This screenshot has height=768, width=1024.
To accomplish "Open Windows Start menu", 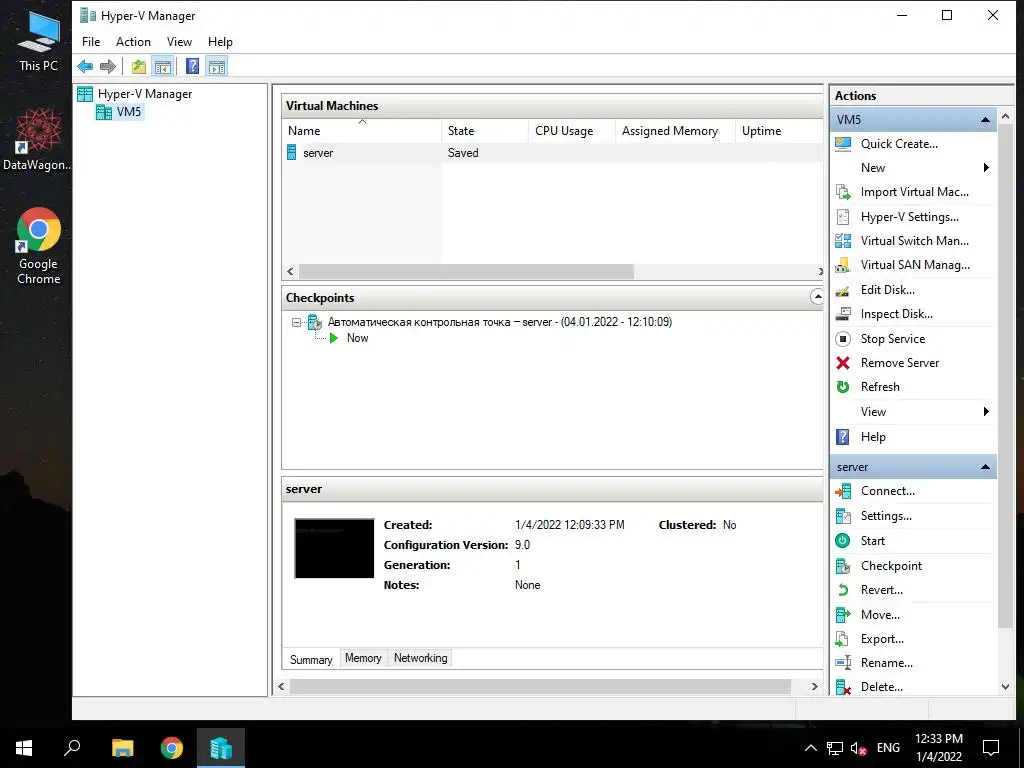I will pyautogui.click(x=24, y=748).
